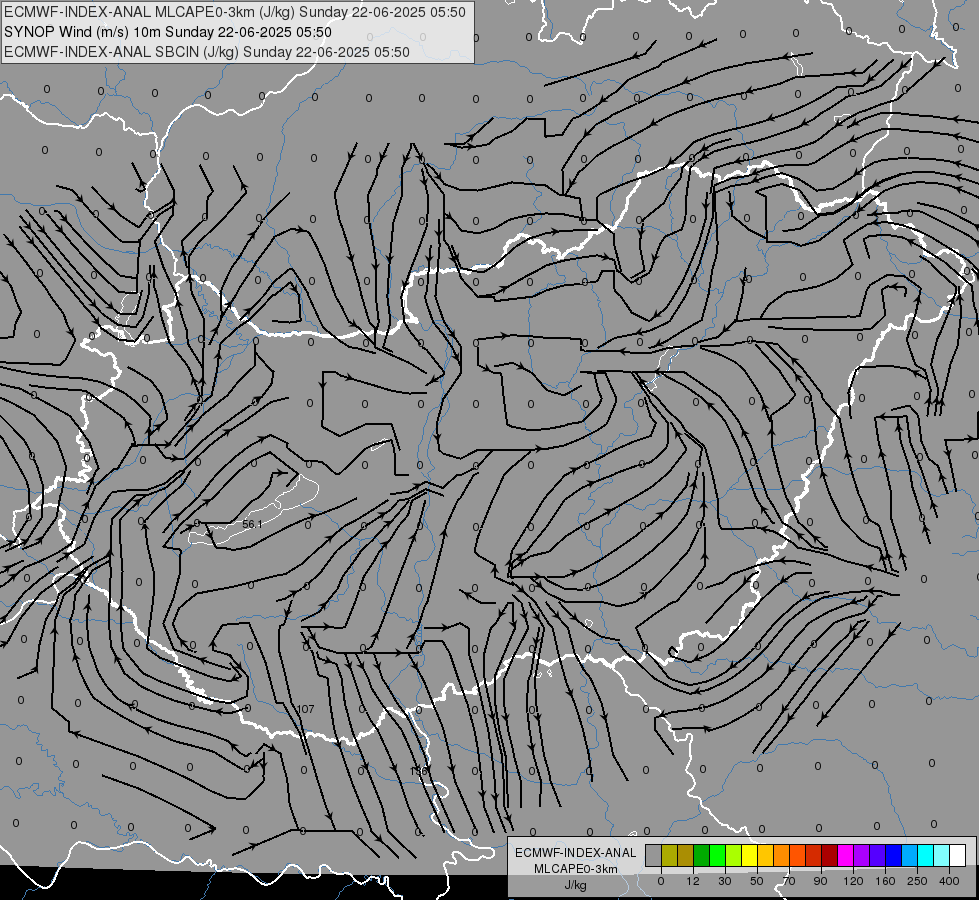Click the legend scale value '400'

click(x=949, y=881)
